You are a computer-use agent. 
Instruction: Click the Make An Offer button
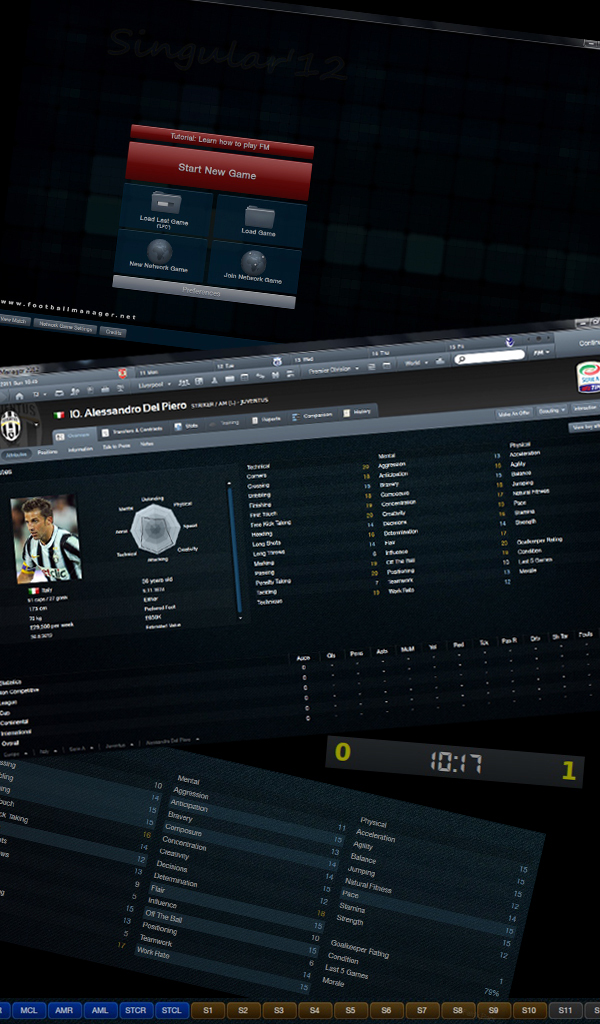coord(514,413)
